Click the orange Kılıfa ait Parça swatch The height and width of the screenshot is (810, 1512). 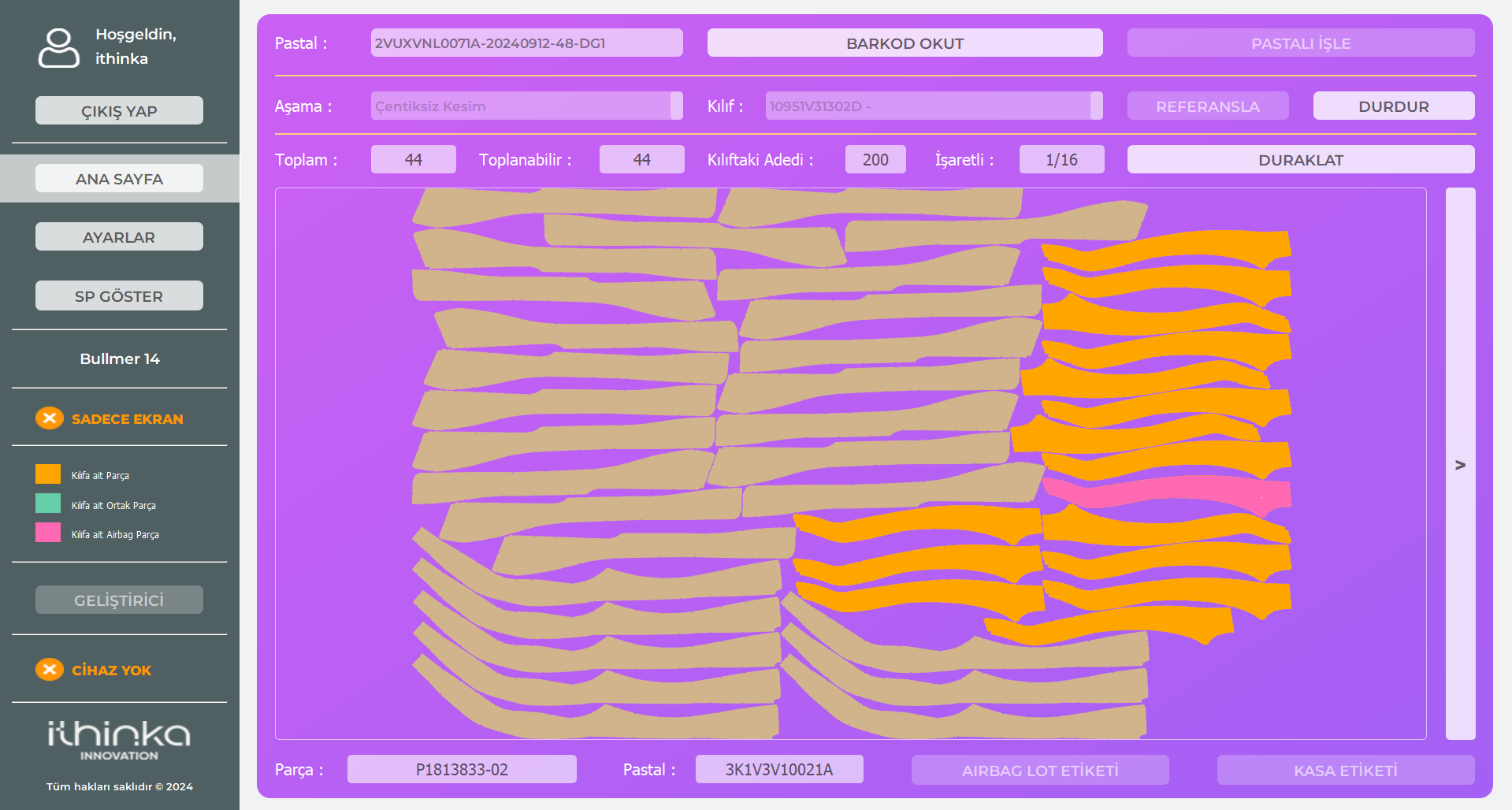tap(48, 474)
